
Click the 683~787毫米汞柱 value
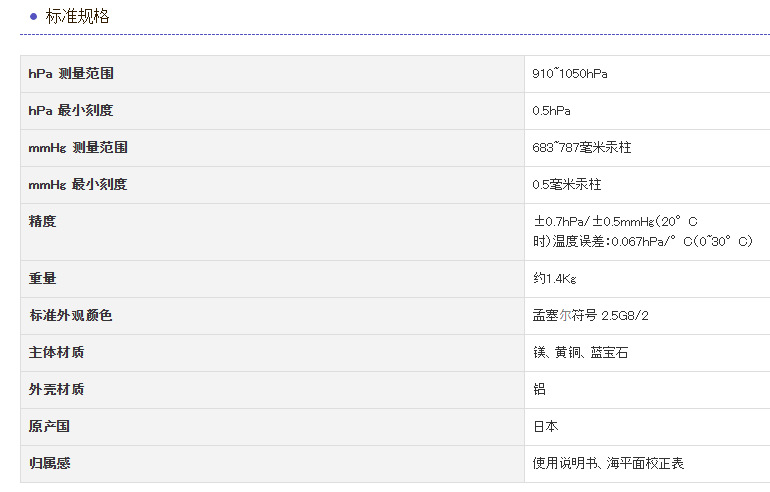pyautogui.click(x=582, y=148)
